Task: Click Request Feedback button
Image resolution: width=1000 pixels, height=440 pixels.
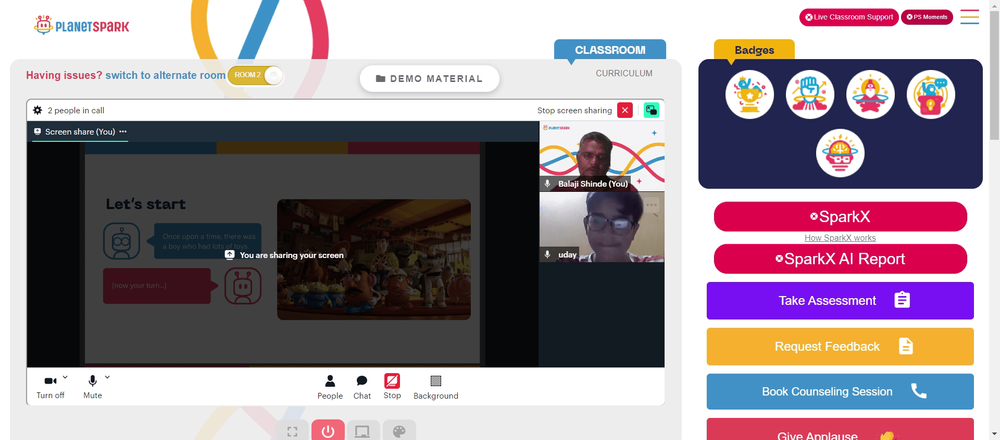Action: pos(840,346)
